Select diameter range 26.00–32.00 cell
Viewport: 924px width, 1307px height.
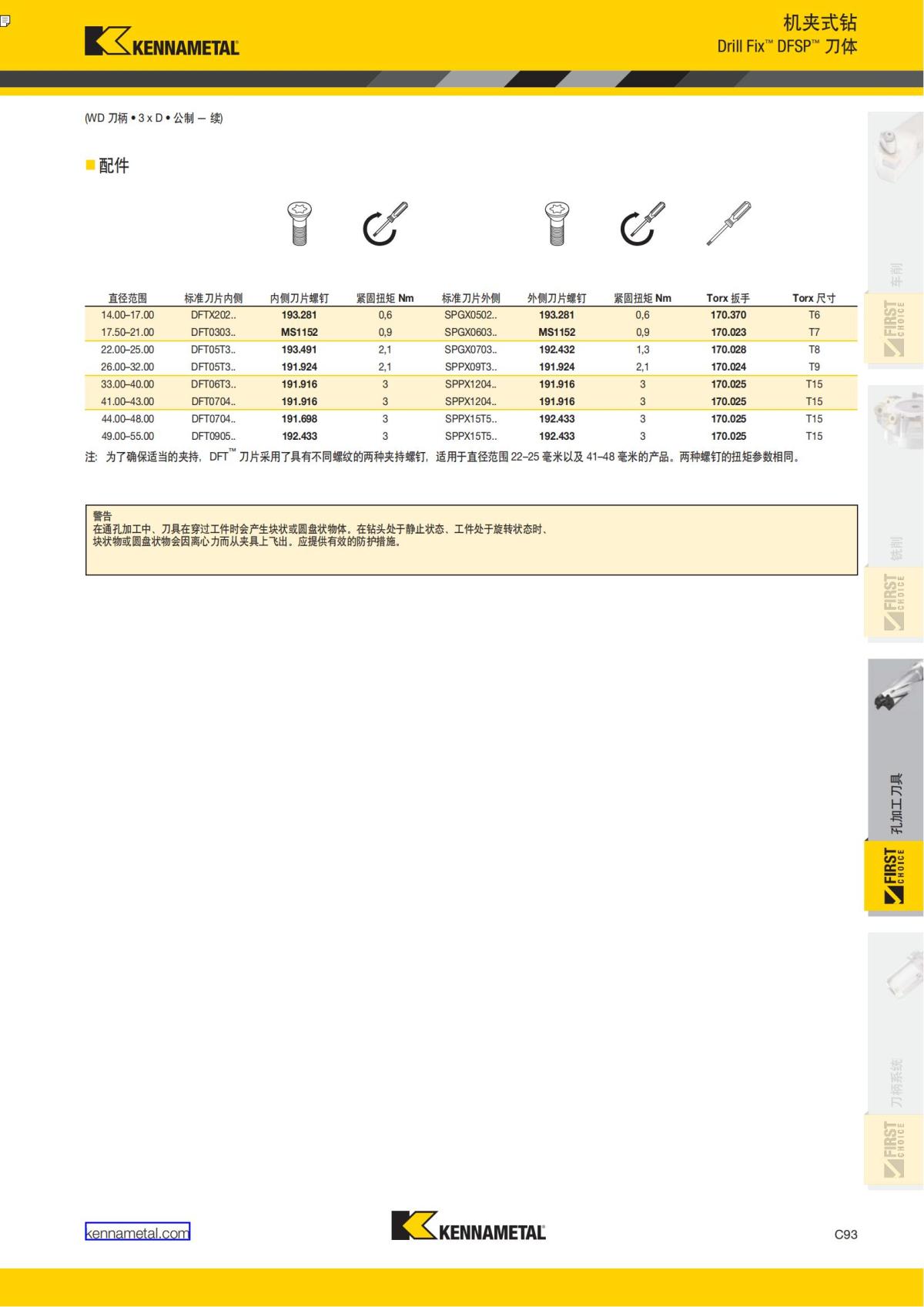pyautogui.click(x=127, y=367)
